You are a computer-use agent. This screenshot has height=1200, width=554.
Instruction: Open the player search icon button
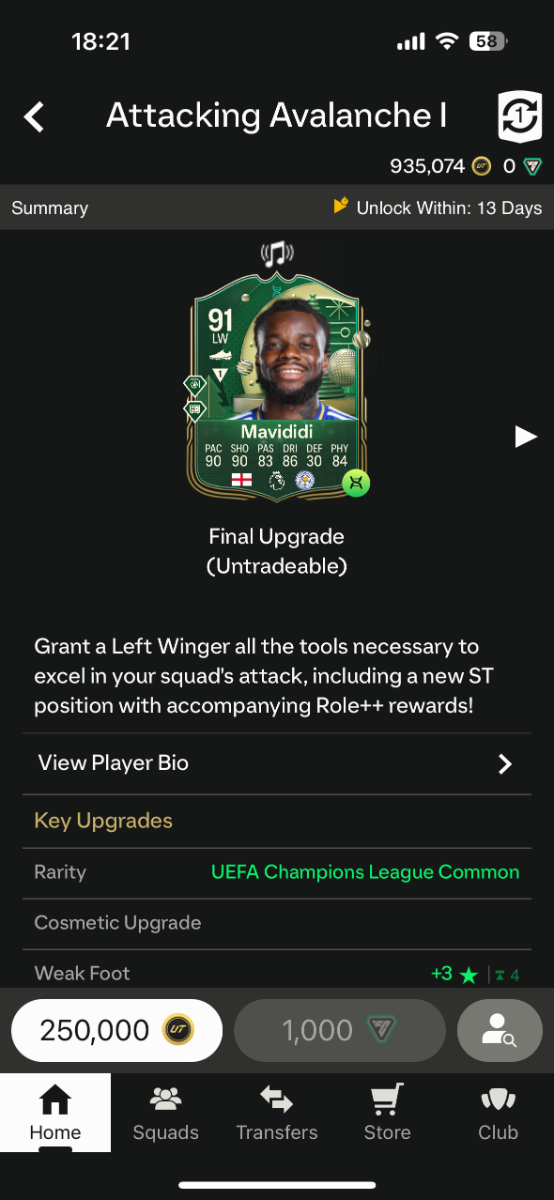click(499, 1030)
